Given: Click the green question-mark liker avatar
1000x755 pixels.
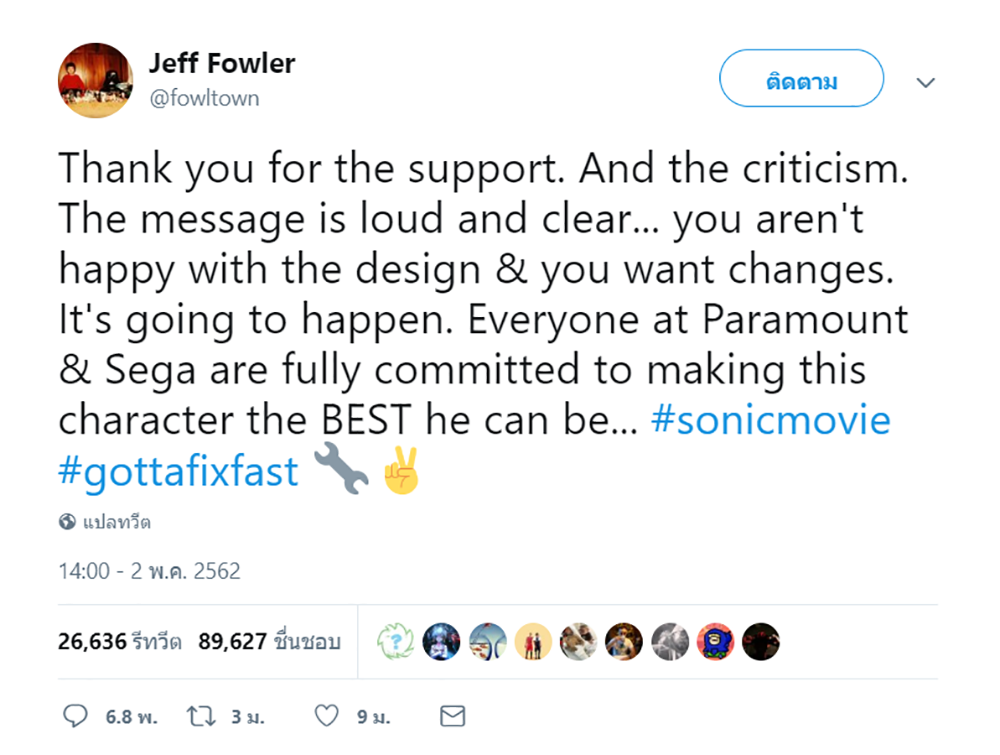Looking at the screenshot, I should 395,642.
